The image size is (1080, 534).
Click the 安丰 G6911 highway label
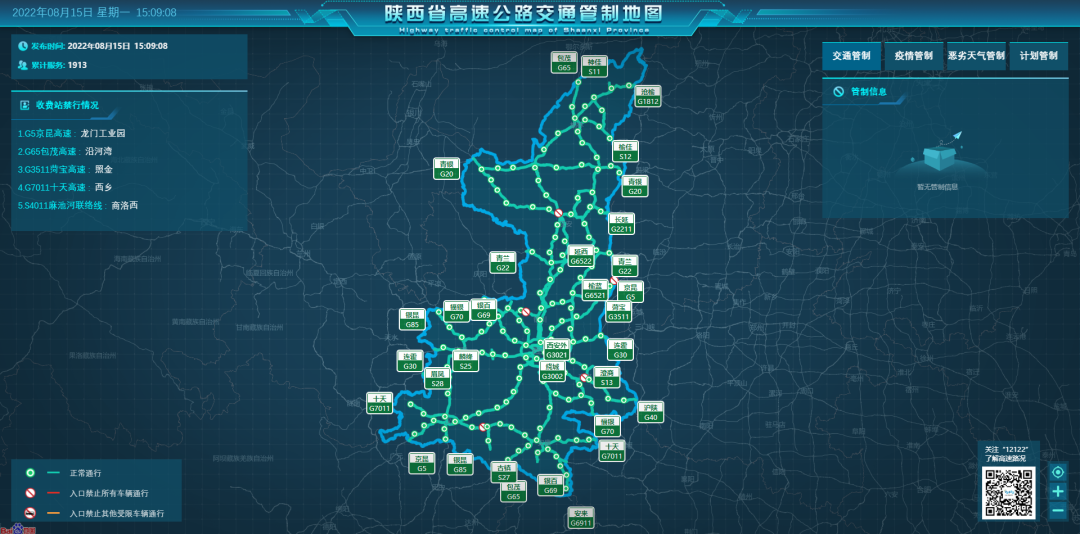click(581, 517)
